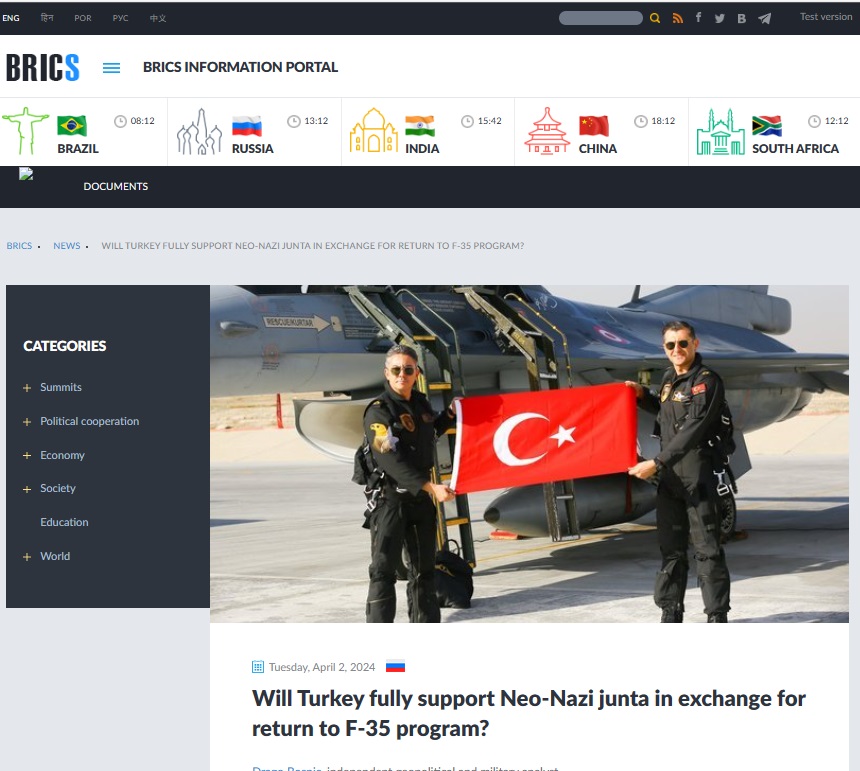This screenshot has height=771, width=860.
Task: Click into the search input field
Action: (601, 18)
